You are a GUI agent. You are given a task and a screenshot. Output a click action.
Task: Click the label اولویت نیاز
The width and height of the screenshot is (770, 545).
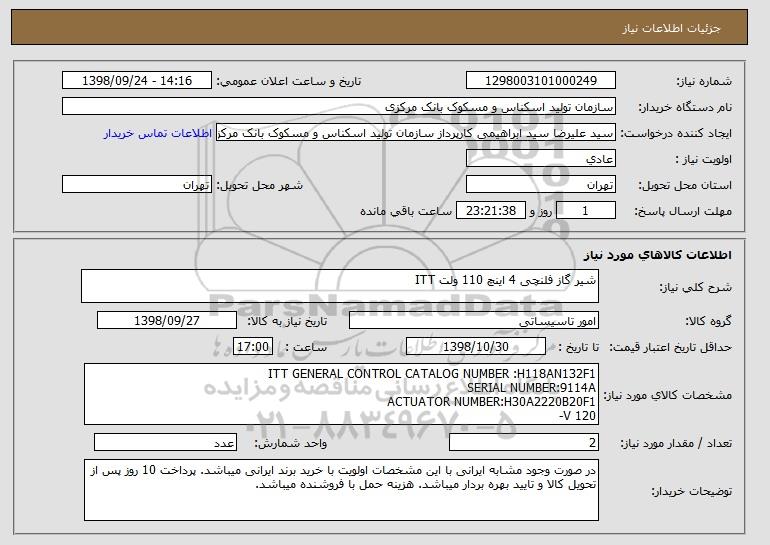[x=703, y=160]
